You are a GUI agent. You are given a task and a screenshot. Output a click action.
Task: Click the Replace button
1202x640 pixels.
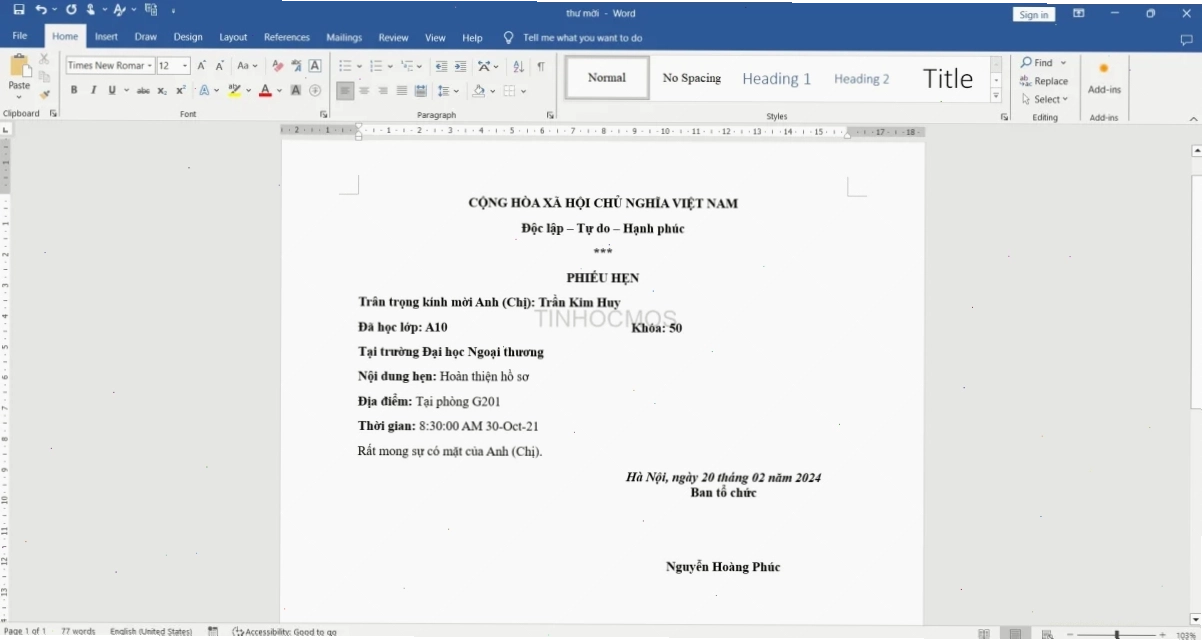(1044, 81)
